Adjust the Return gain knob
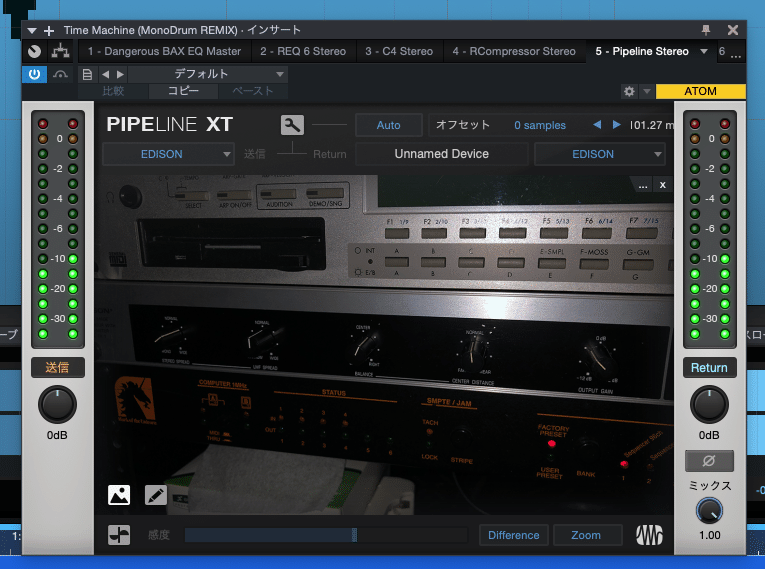This screenshot has width=765, height=569. pos(709,405)
